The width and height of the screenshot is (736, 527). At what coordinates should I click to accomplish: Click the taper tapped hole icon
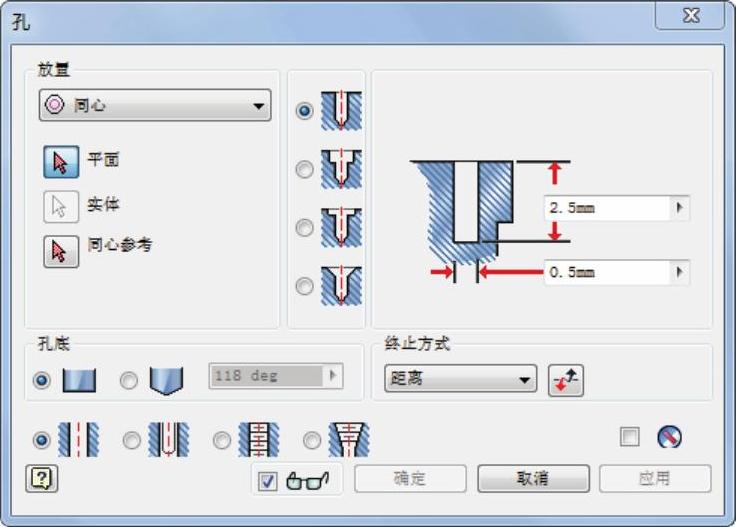pos(349,440)
